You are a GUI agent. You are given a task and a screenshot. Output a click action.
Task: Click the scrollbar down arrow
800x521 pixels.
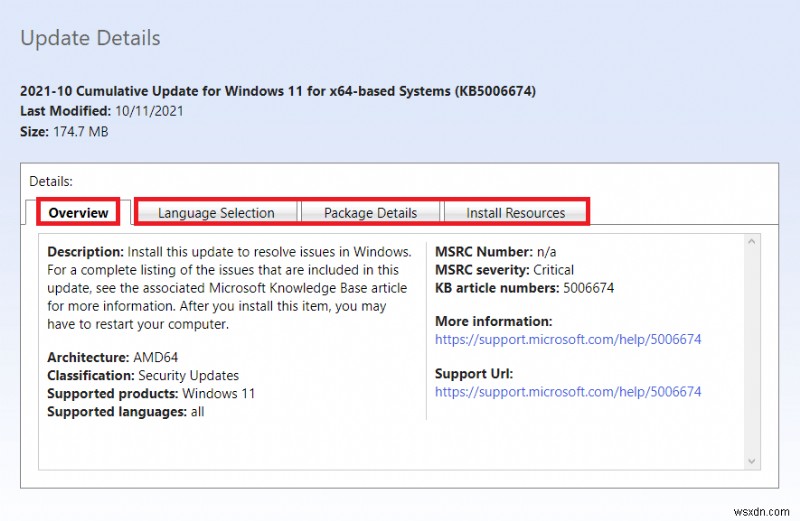(752, 461)
